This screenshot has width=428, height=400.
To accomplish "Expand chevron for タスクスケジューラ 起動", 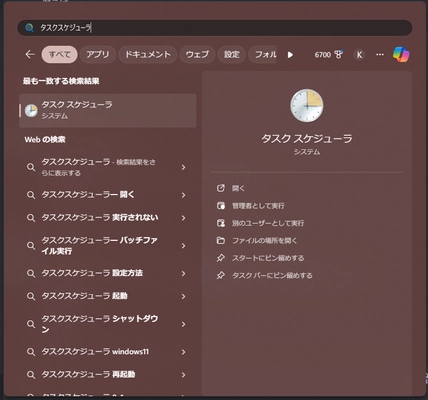I will (x=183, y=296).
